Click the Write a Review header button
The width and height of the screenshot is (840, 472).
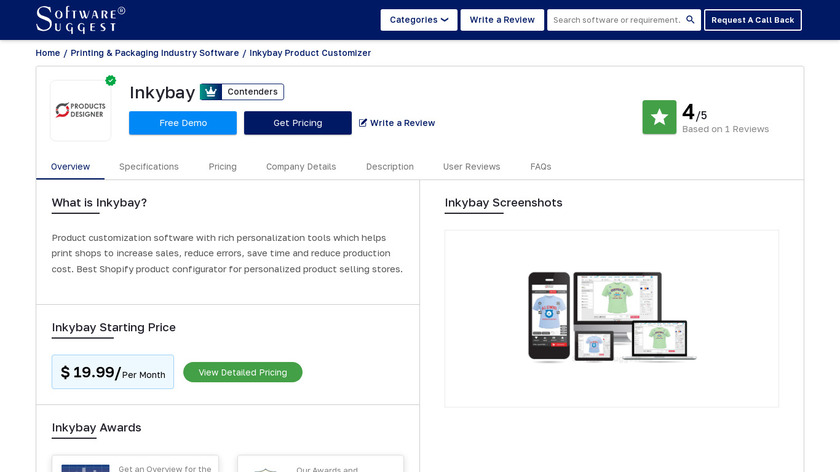coord(502,20)
